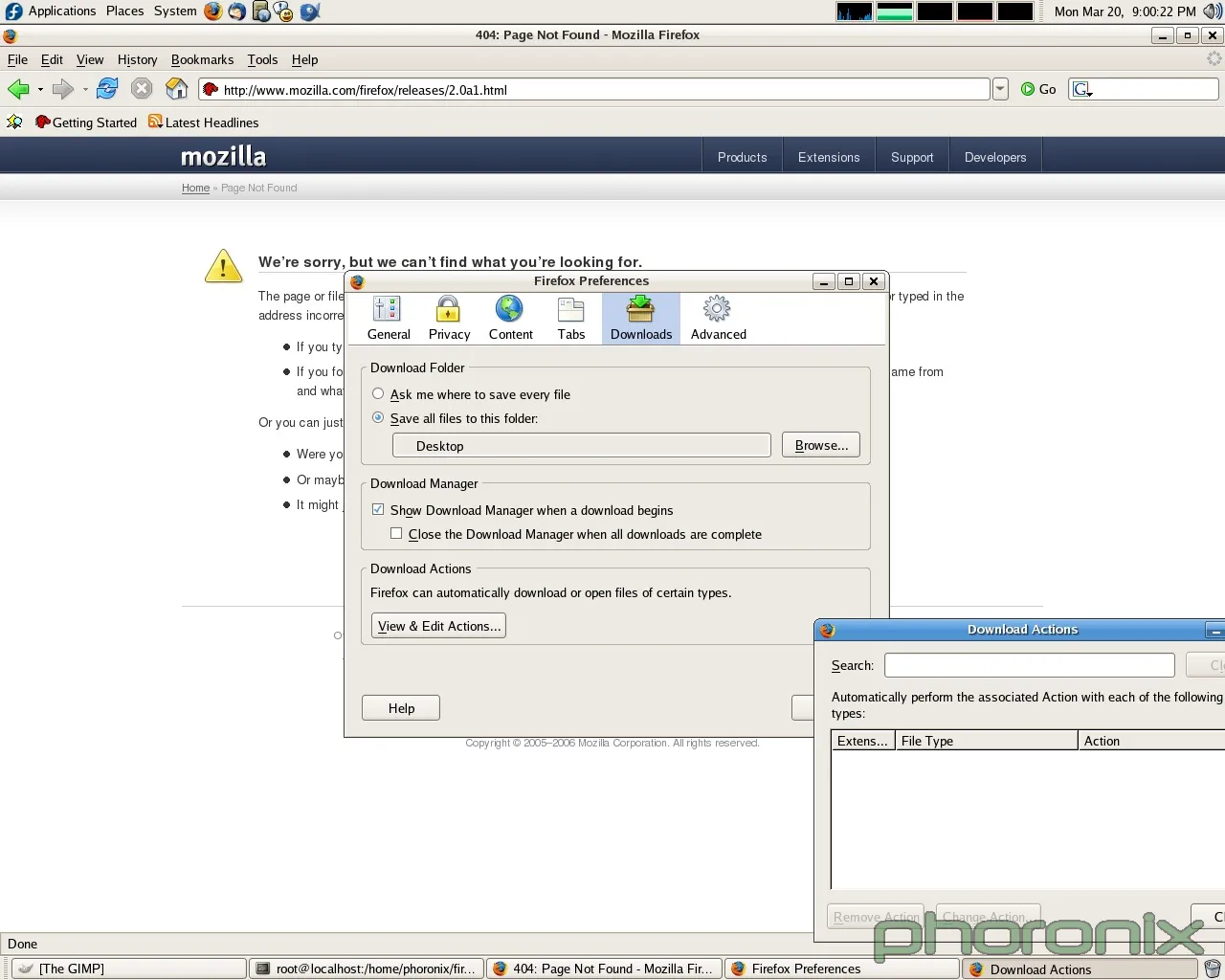Reload the page with the refresh icon
The width and height of the screenshot is (1225, 980).
[107, 89]
